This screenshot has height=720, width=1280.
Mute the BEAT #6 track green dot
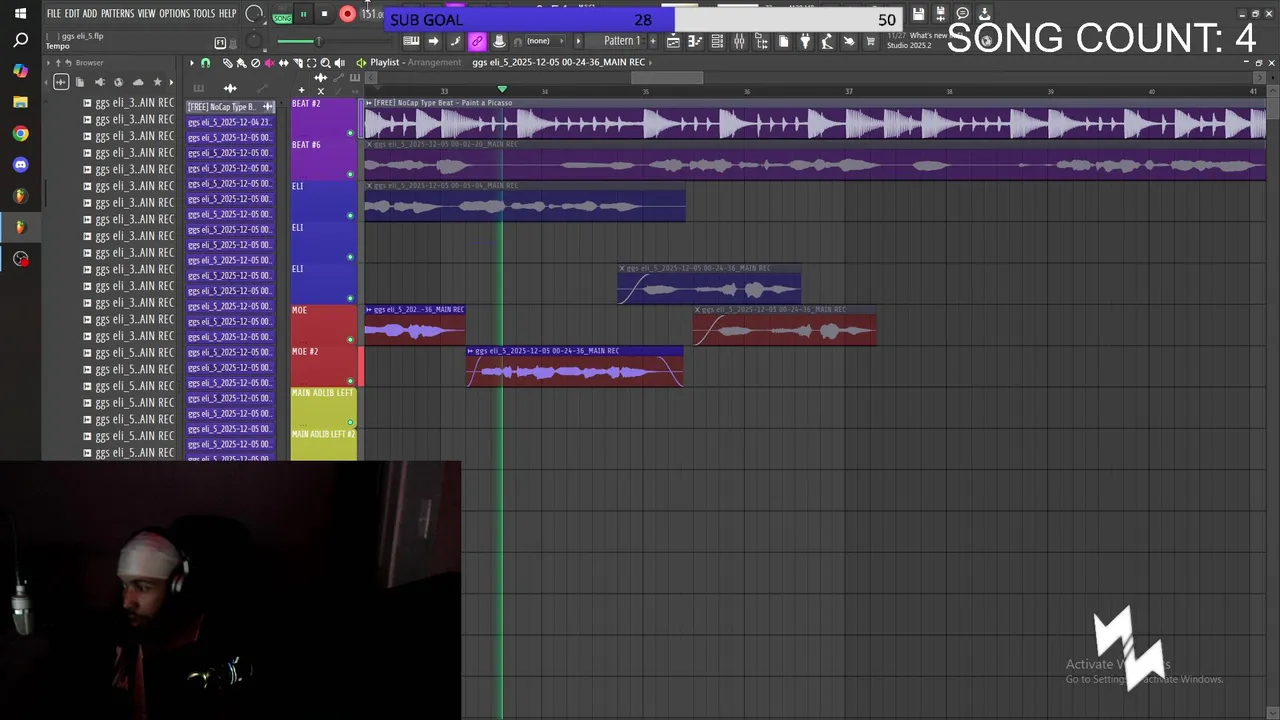pos(350,174)
